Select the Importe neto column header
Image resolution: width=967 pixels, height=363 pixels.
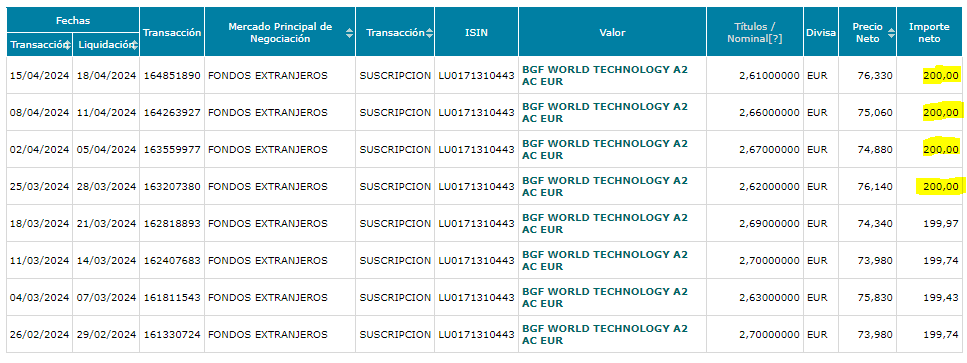click(x=931, y=33)
